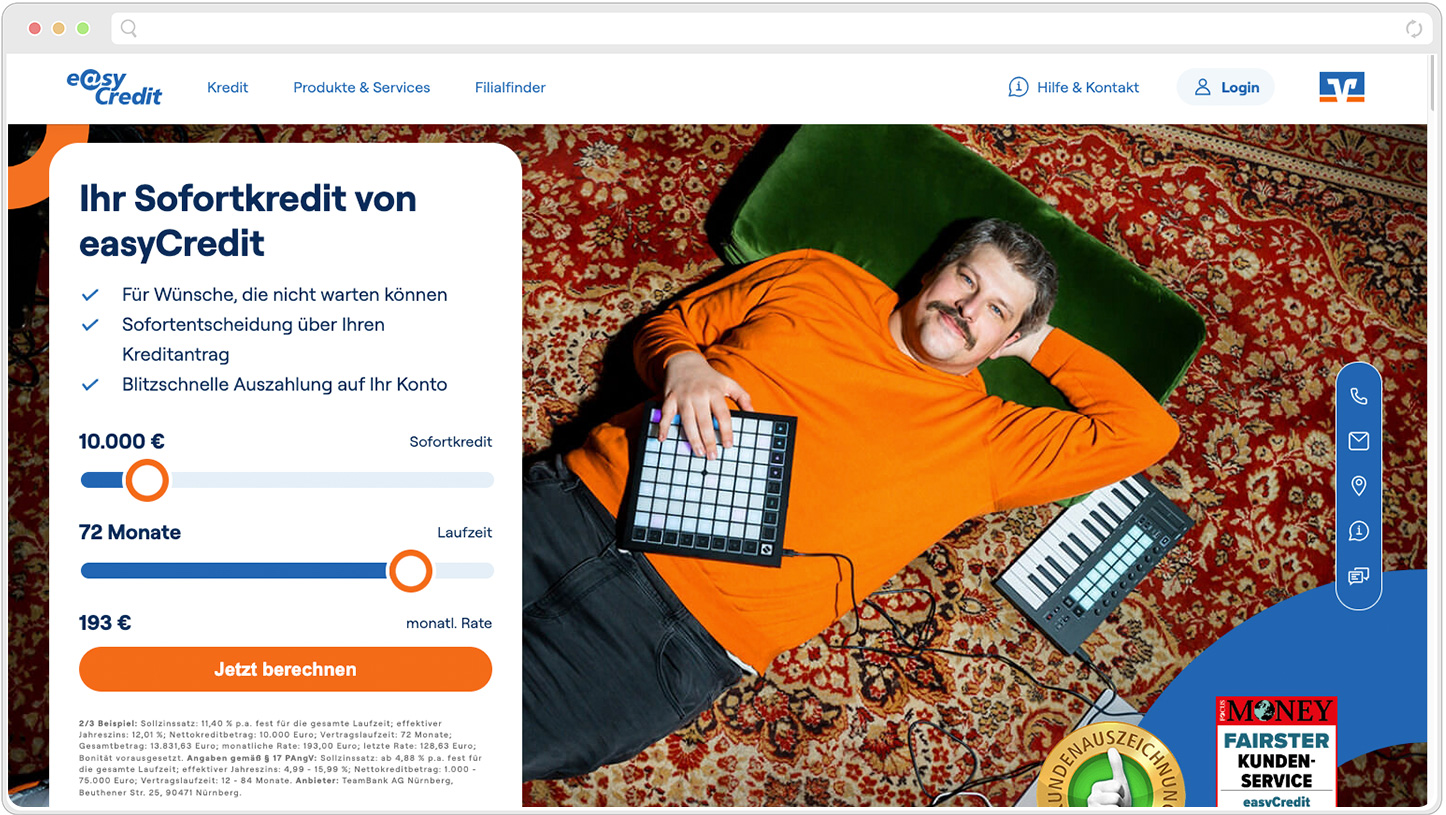The height and width of the screenshot is (815, 1446).
Task: Click the golden Kundenauszeichnung seal
Action: tap(1111, 768)
